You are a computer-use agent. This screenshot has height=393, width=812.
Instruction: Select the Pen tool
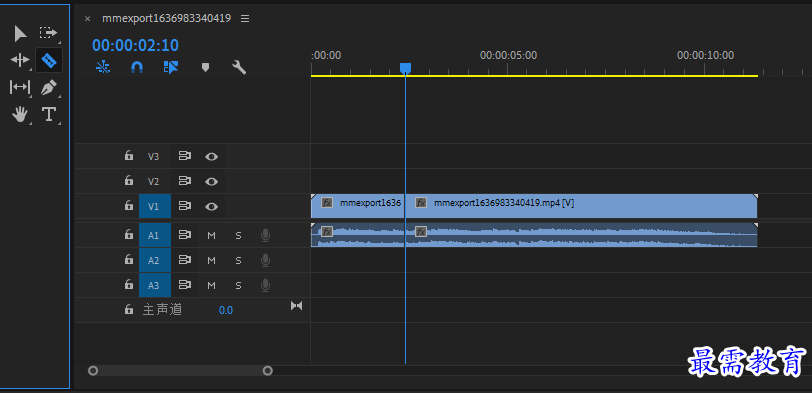(49, 87)
